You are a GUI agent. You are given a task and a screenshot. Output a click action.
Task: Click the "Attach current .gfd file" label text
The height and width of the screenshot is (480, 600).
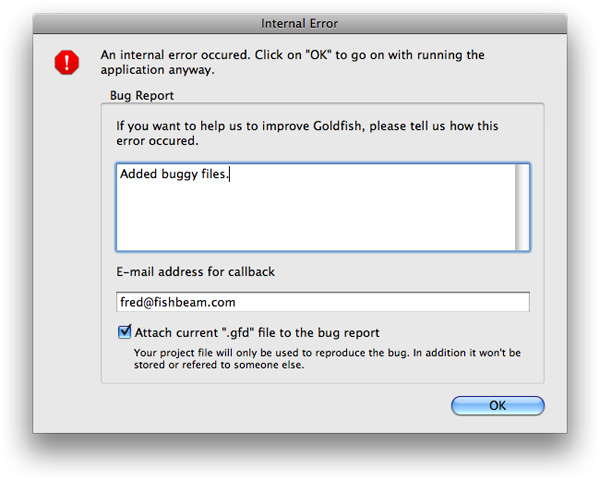(257, 333)
